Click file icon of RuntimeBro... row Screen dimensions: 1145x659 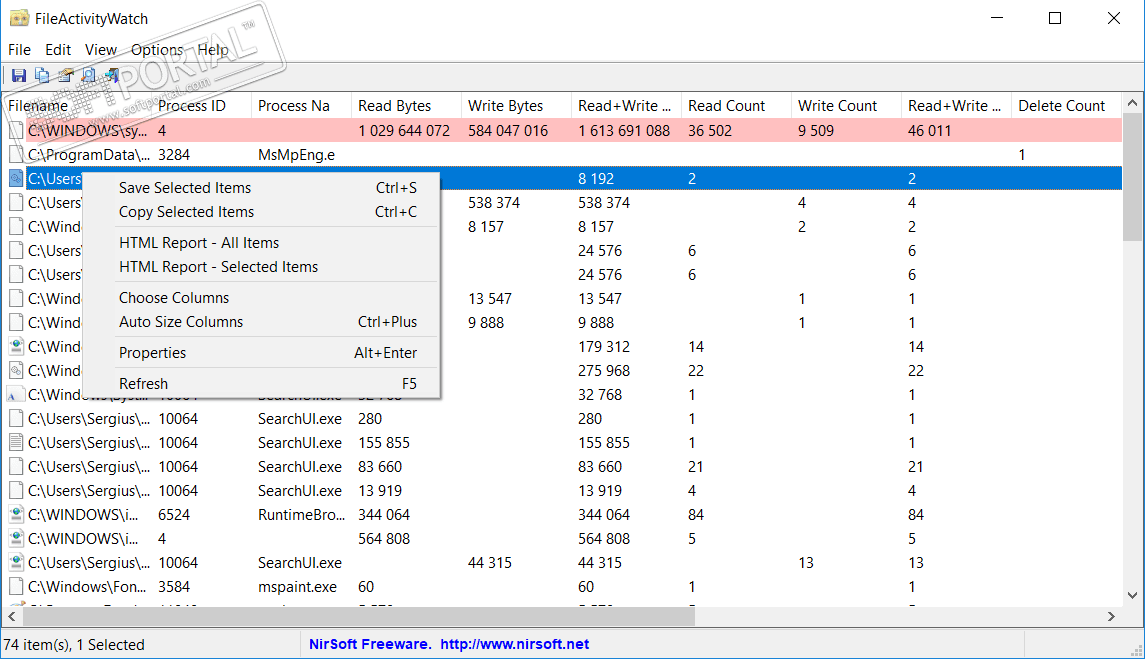[x=16, y=514]
